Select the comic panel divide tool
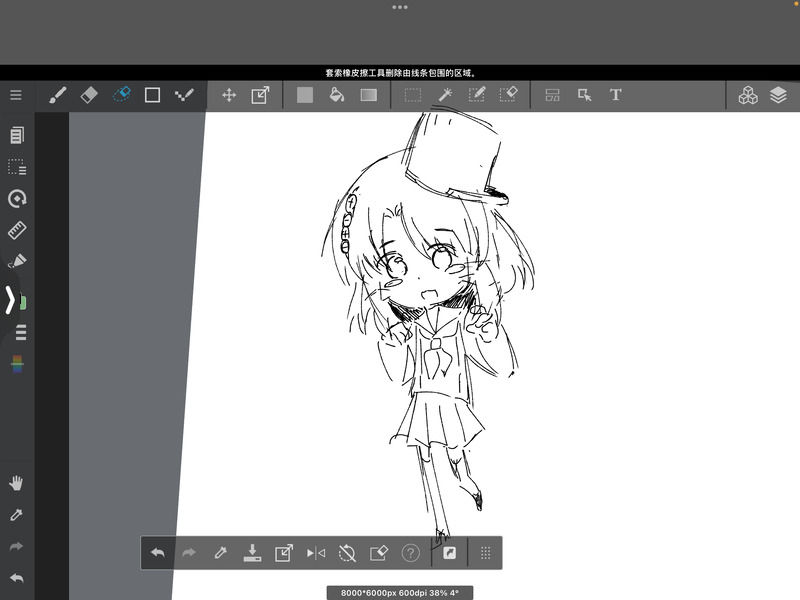This screenshot has height=600, width=800. [x=552, y=95]
